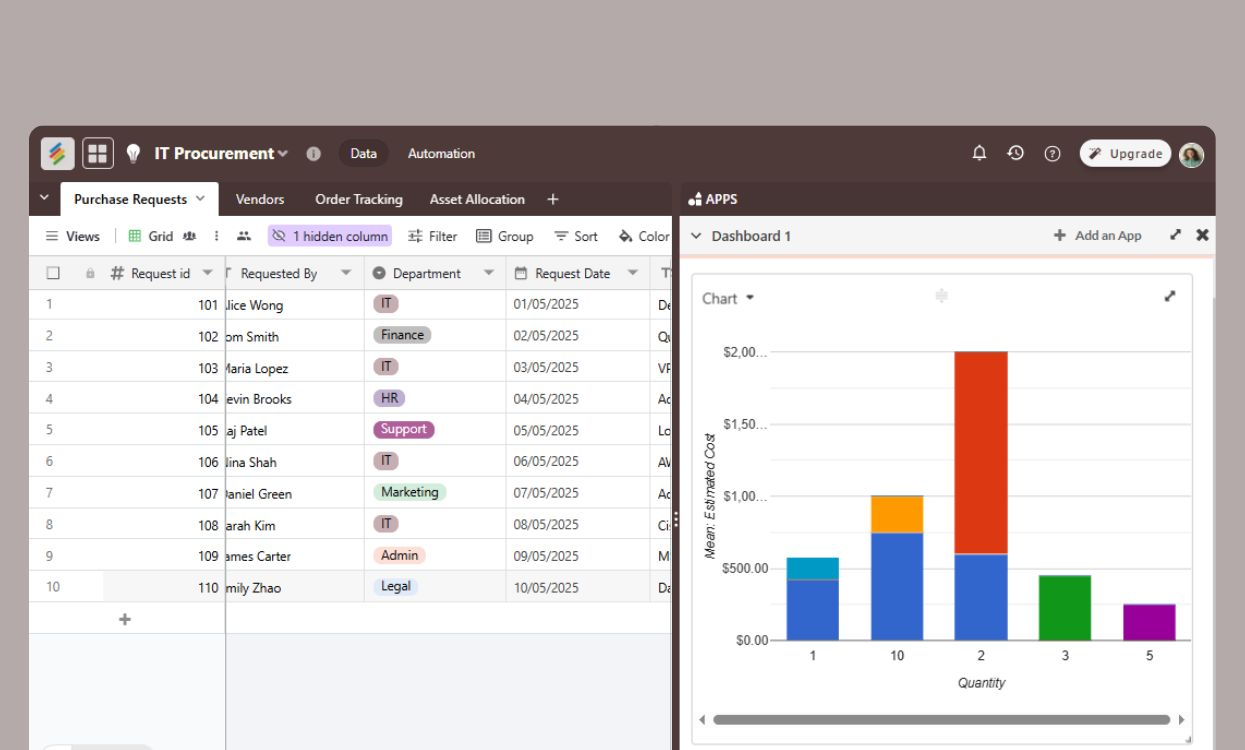Open the Color options
The height and width of the screenshot is (750, 1245).
[x=644, y=236]
